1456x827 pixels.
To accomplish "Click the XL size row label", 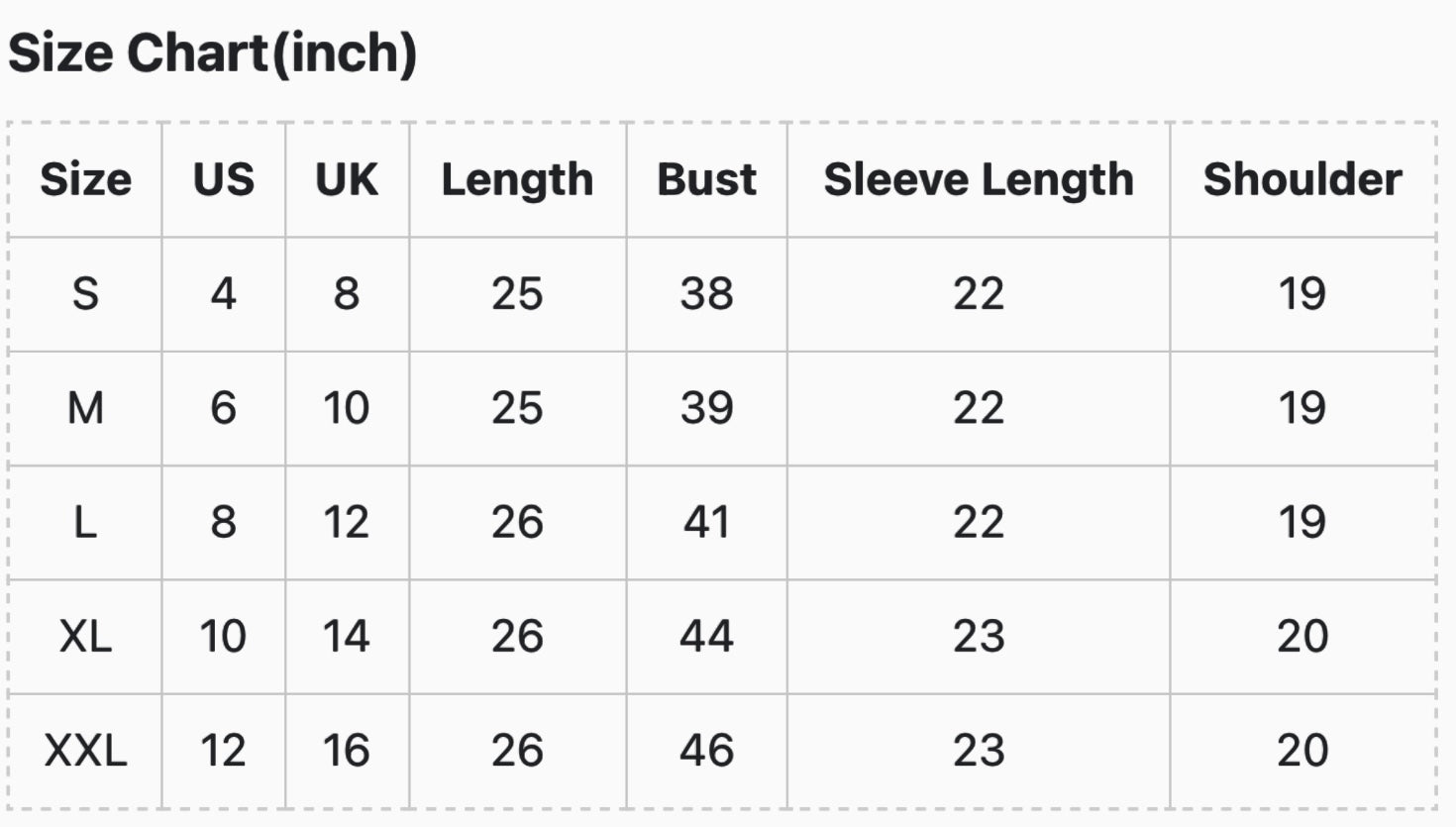I will pos(85,636).
